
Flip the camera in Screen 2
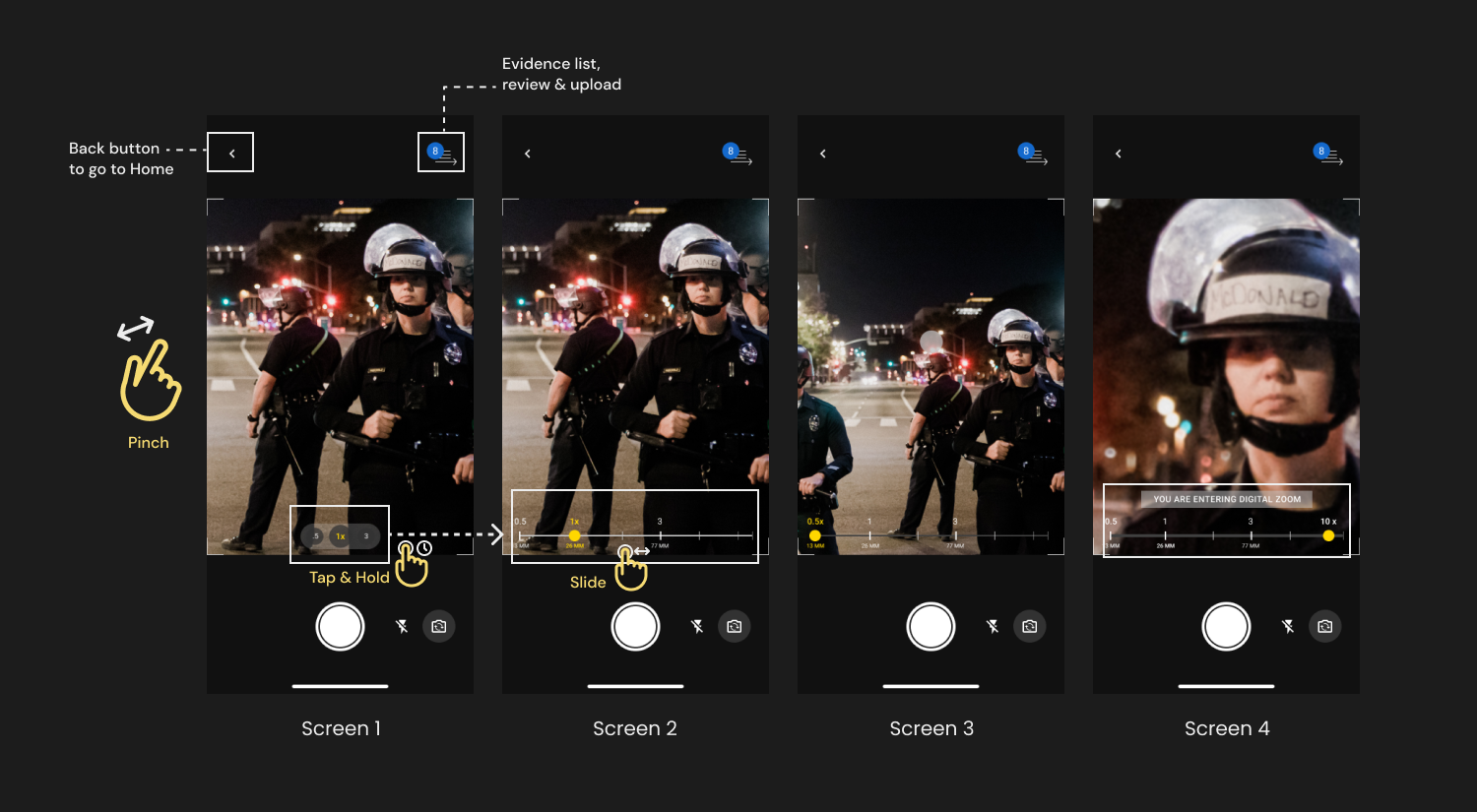click(x=735, y=627)
